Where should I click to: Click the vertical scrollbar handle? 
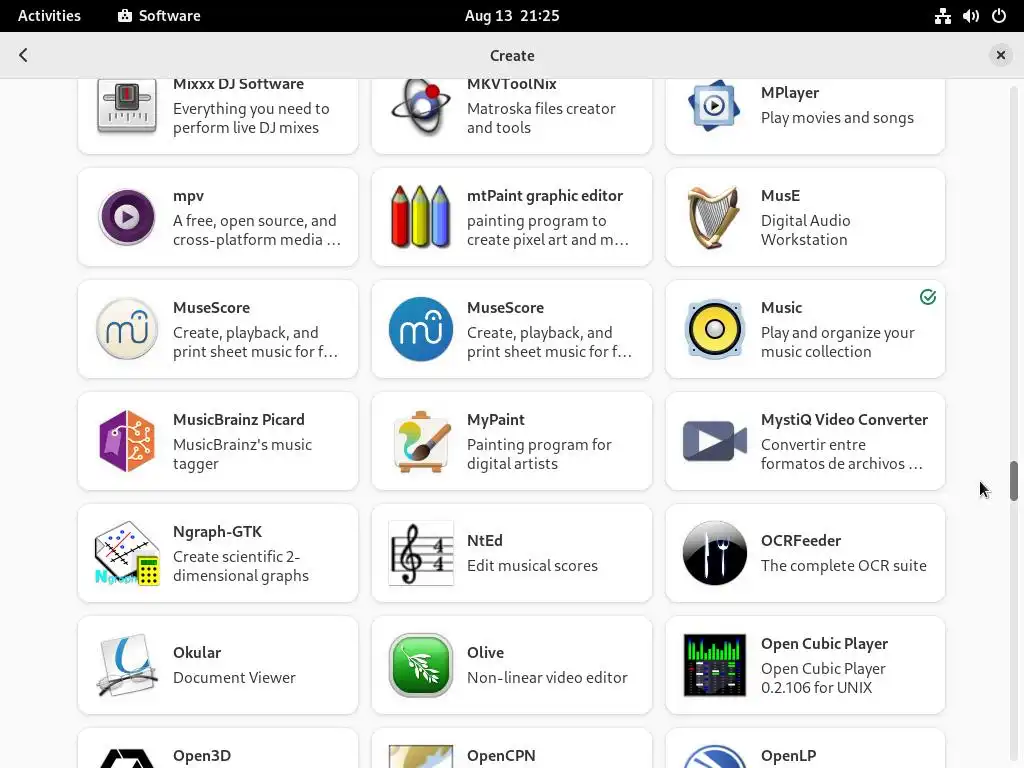click(1014, 481)
